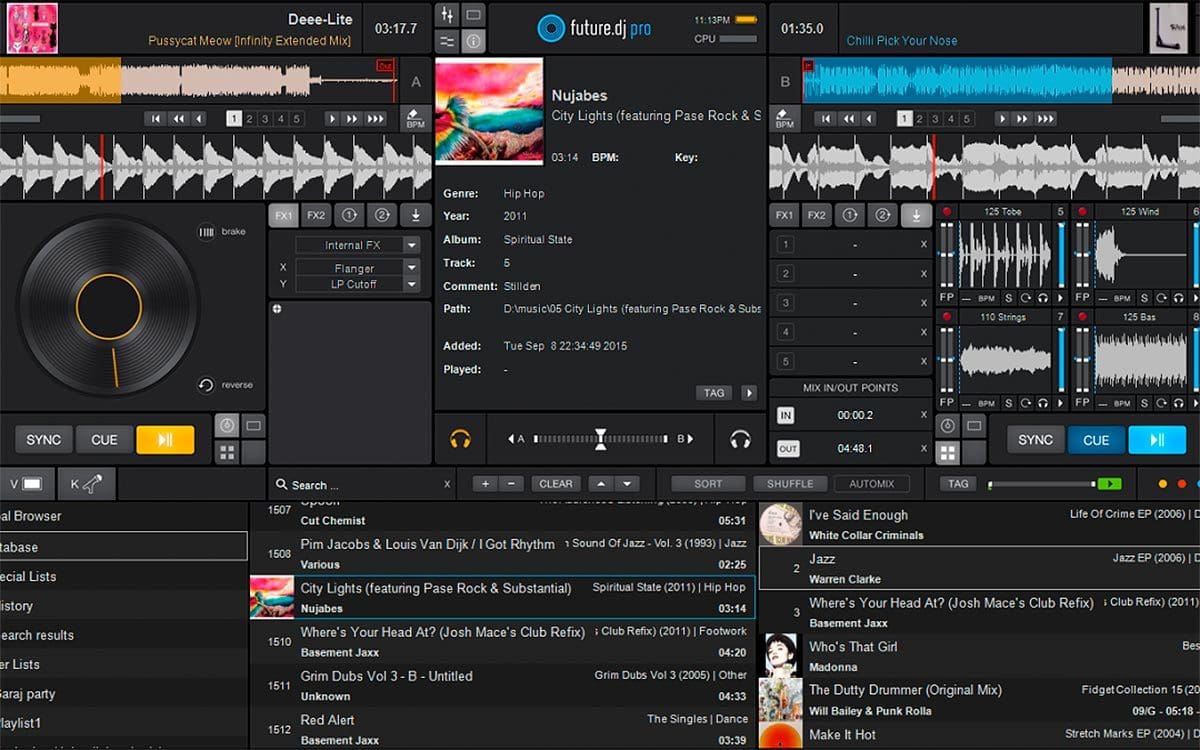Click the green preview player slider
Image resolution: width=1200 pixels, height=750 pixels.
point(1055,484)
